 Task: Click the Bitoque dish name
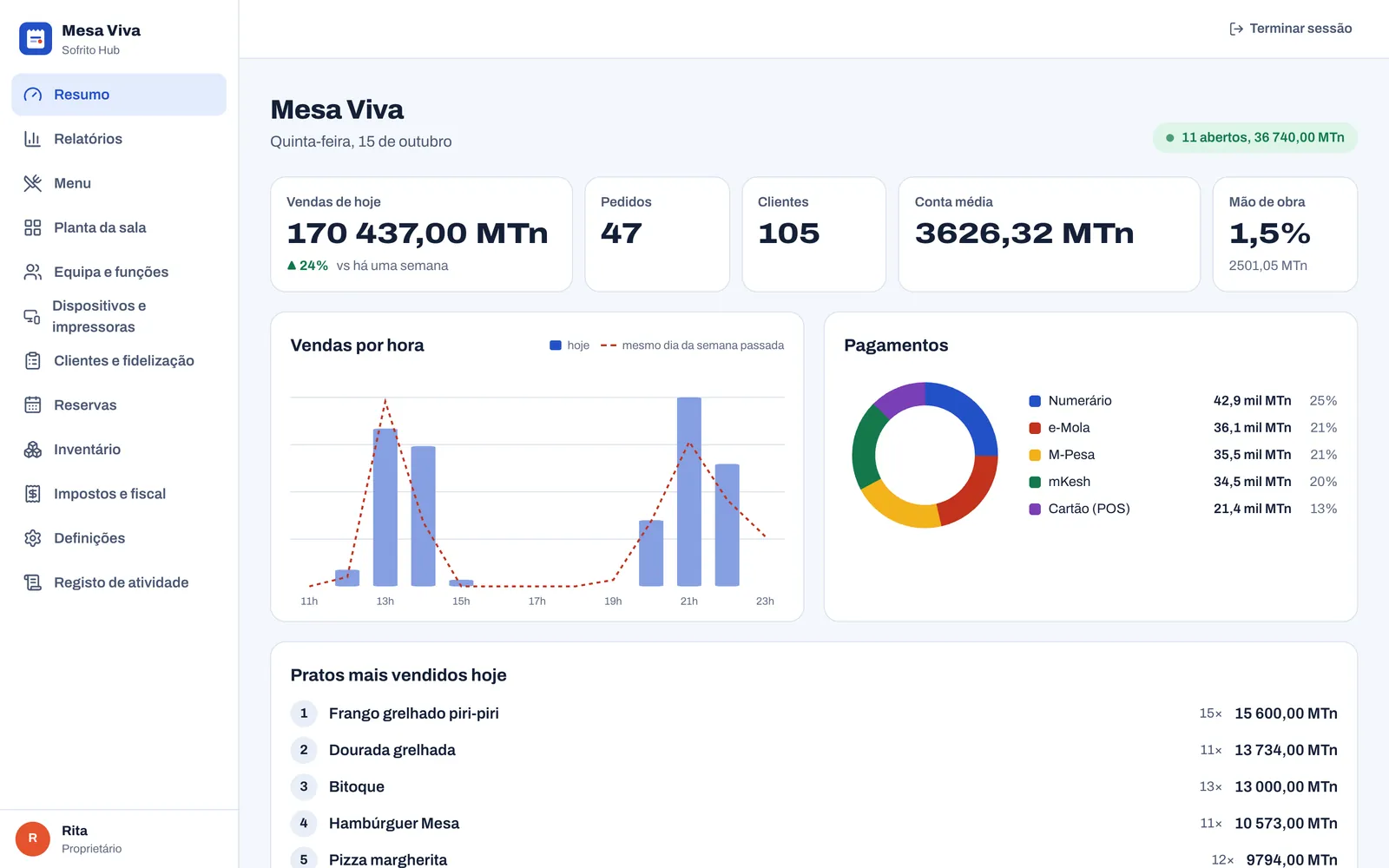(x=357, y=786)
